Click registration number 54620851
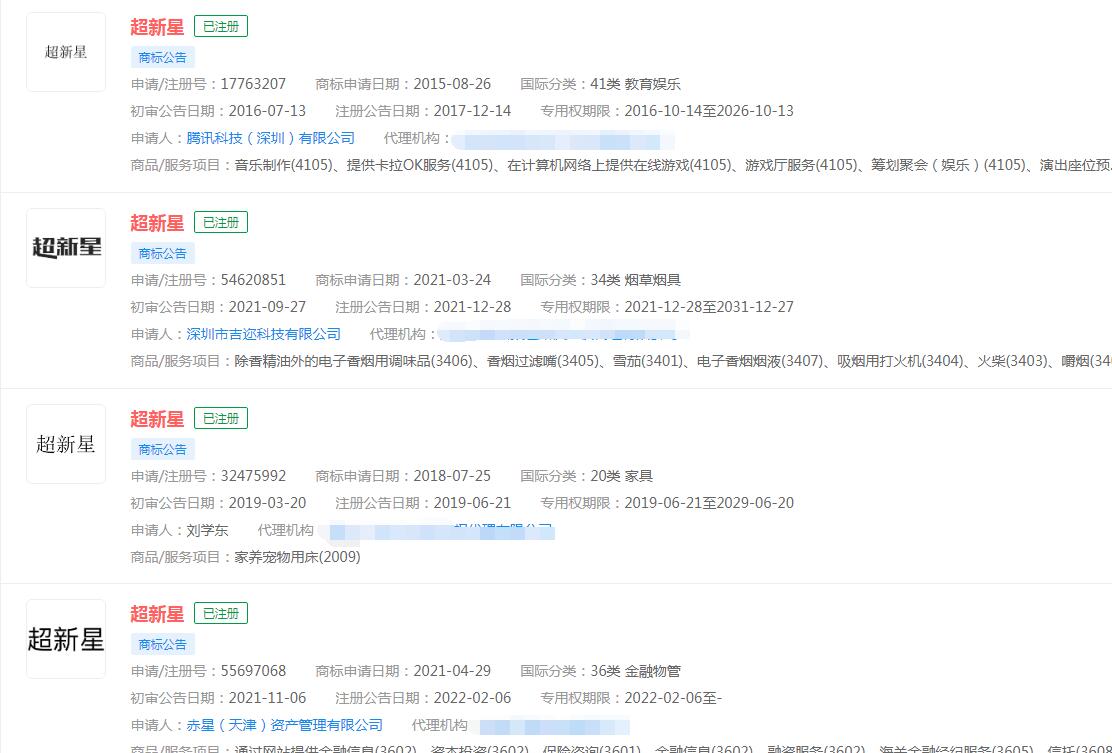The width and height of the screenshot is (1112, 753). [x=253, y=280]
